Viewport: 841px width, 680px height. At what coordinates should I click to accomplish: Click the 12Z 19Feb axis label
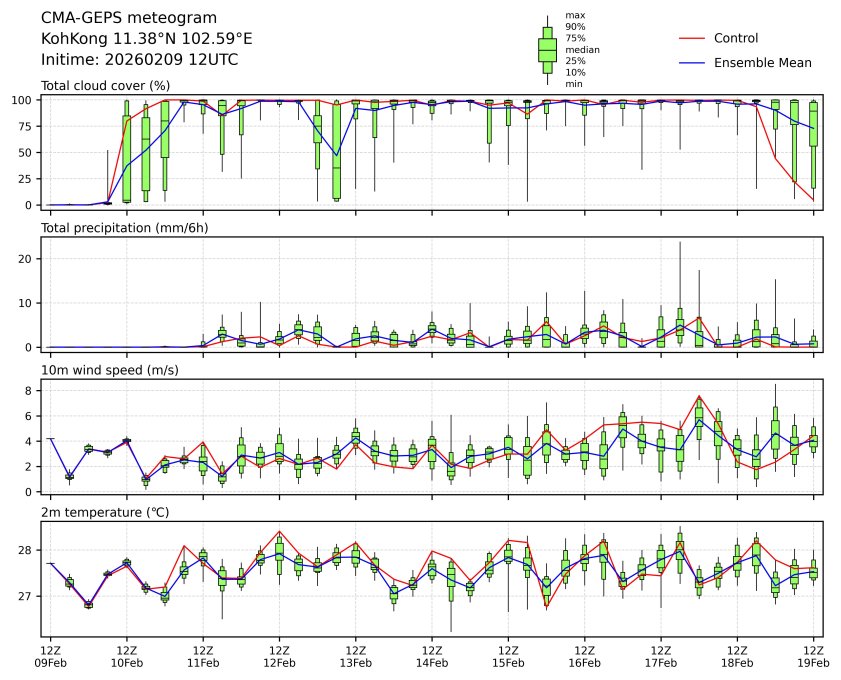[x=813, y=656]
